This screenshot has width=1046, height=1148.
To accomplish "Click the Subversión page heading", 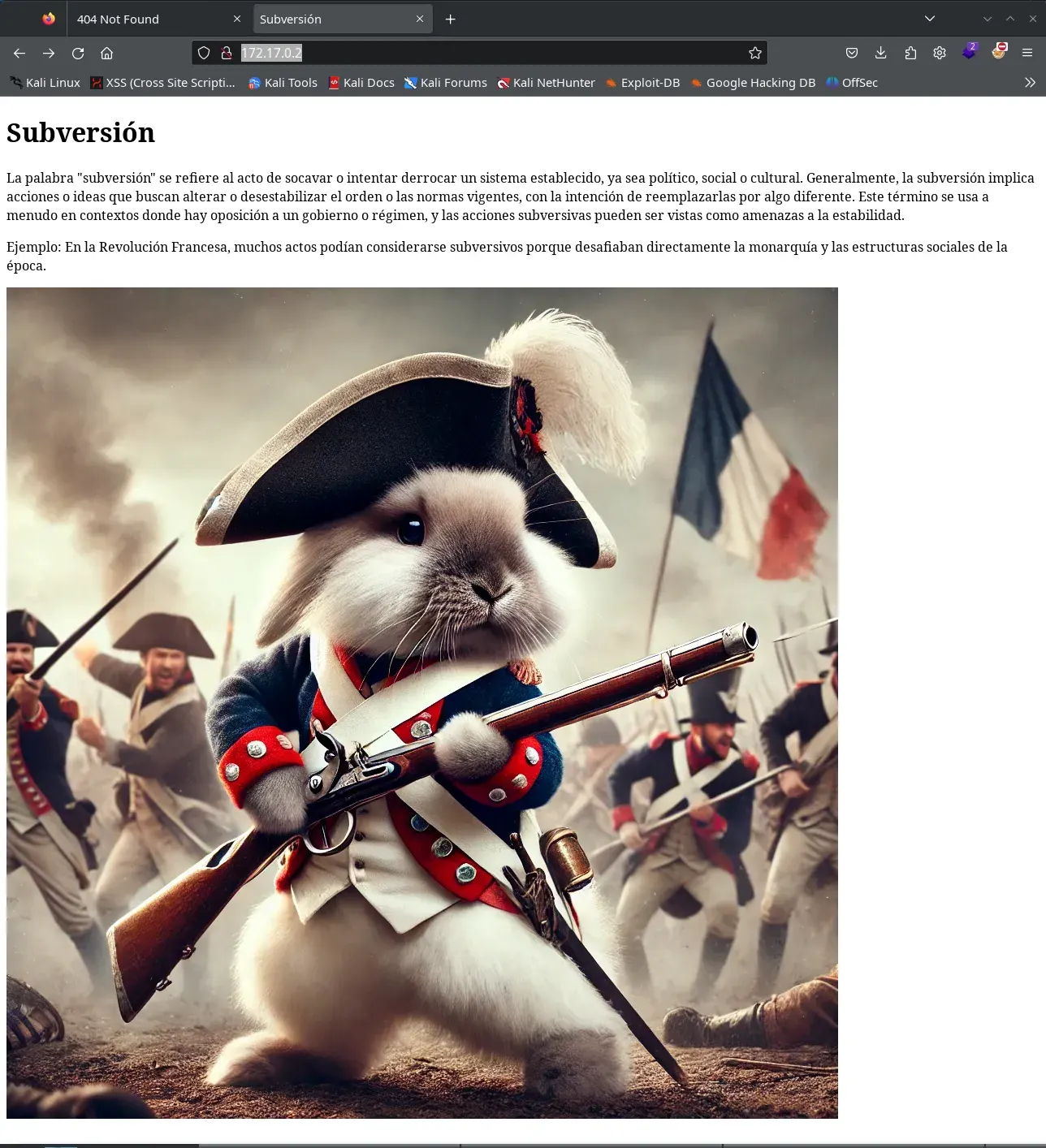I will tap(80, 132).
